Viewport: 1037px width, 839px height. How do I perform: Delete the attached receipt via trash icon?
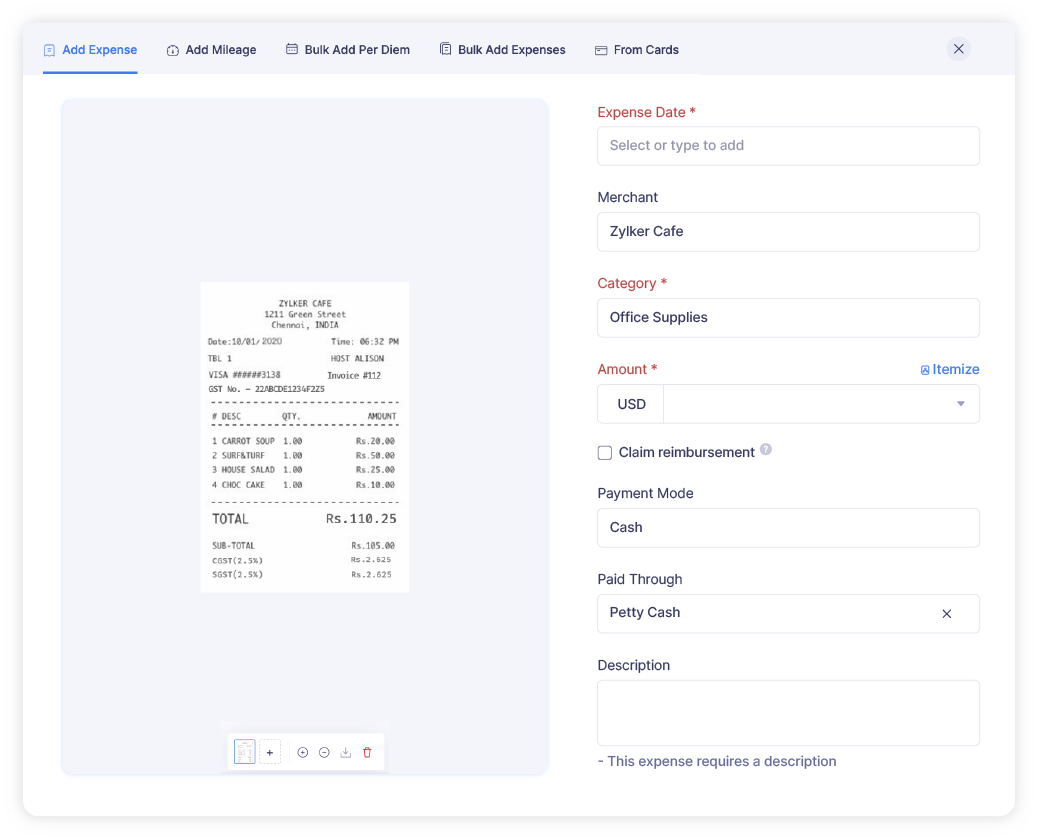tap(367, 752)
